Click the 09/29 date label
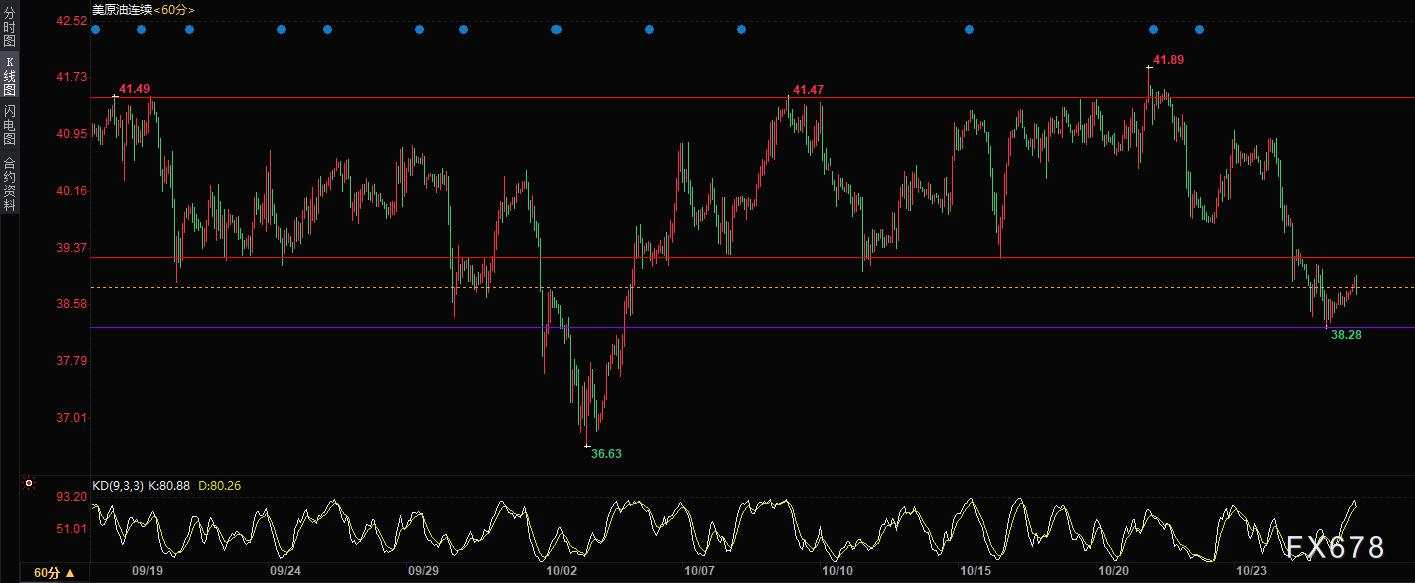This screenshot has height=583, width=1415. click(424, 571)
